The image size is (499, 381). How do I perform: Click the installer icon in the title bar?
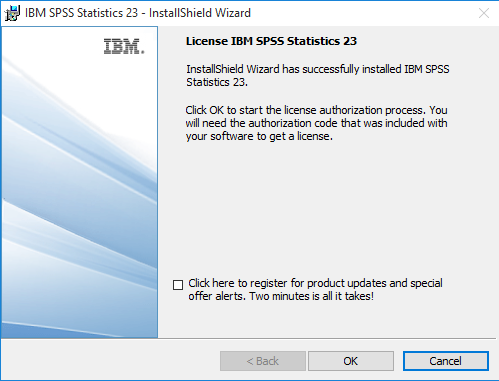pyautogui.click(x=12, y=13)
